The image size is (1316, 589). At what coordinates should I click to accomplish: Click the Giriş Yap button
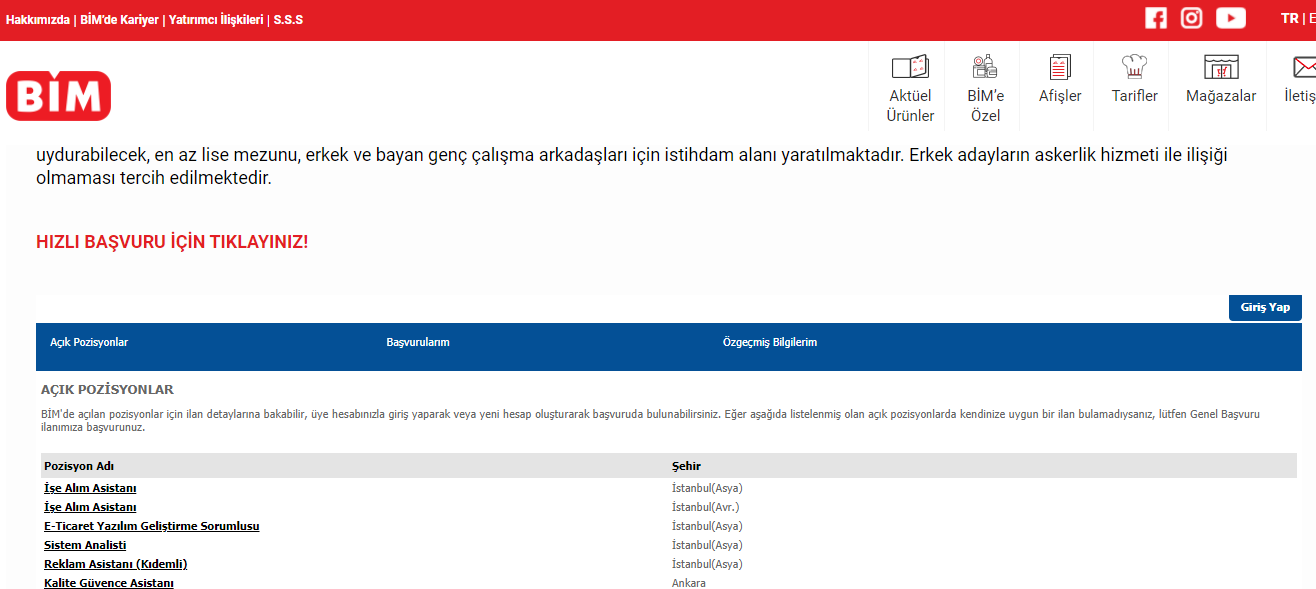(x=1265, y=308)
